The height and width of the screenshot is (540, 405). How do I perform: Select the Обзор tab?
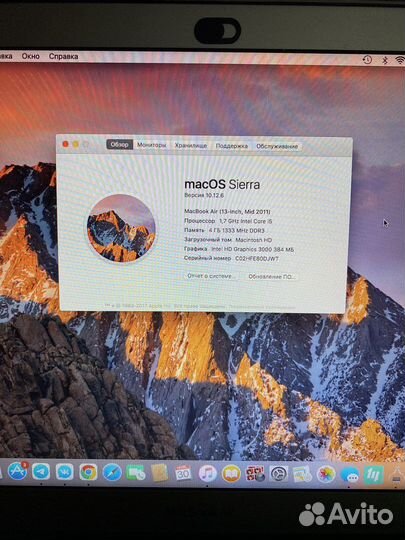point(120,145)
